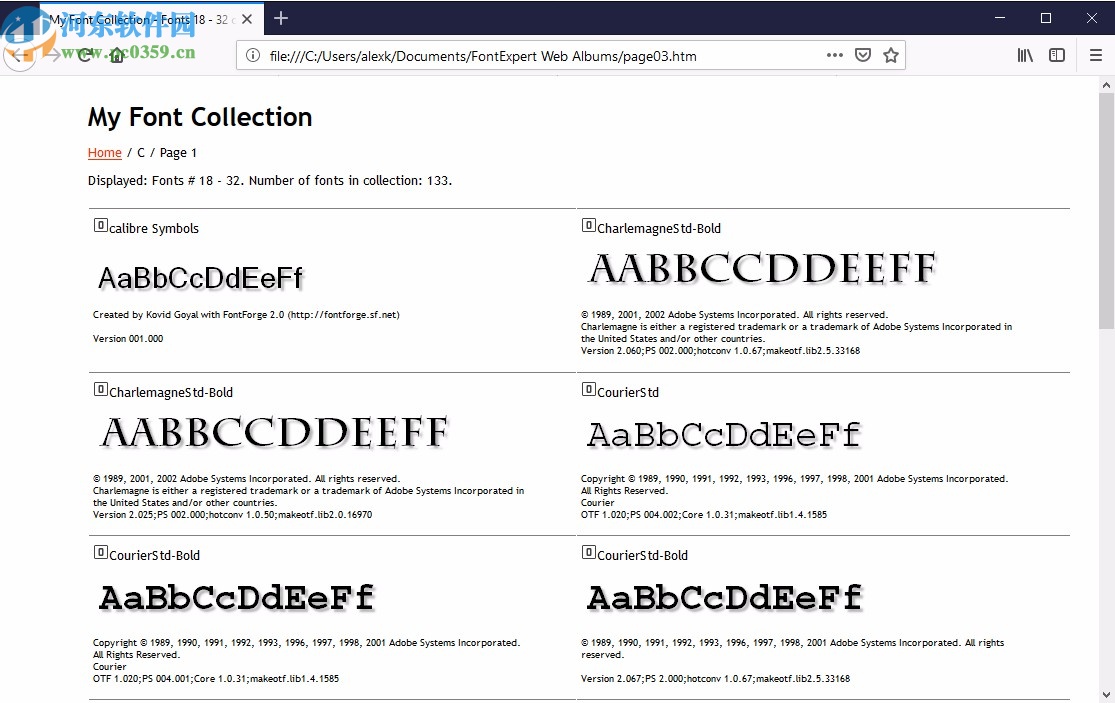1115x703 pixels.
Task: Maximize the Firefox window
Action: (x=1045, y=18)
